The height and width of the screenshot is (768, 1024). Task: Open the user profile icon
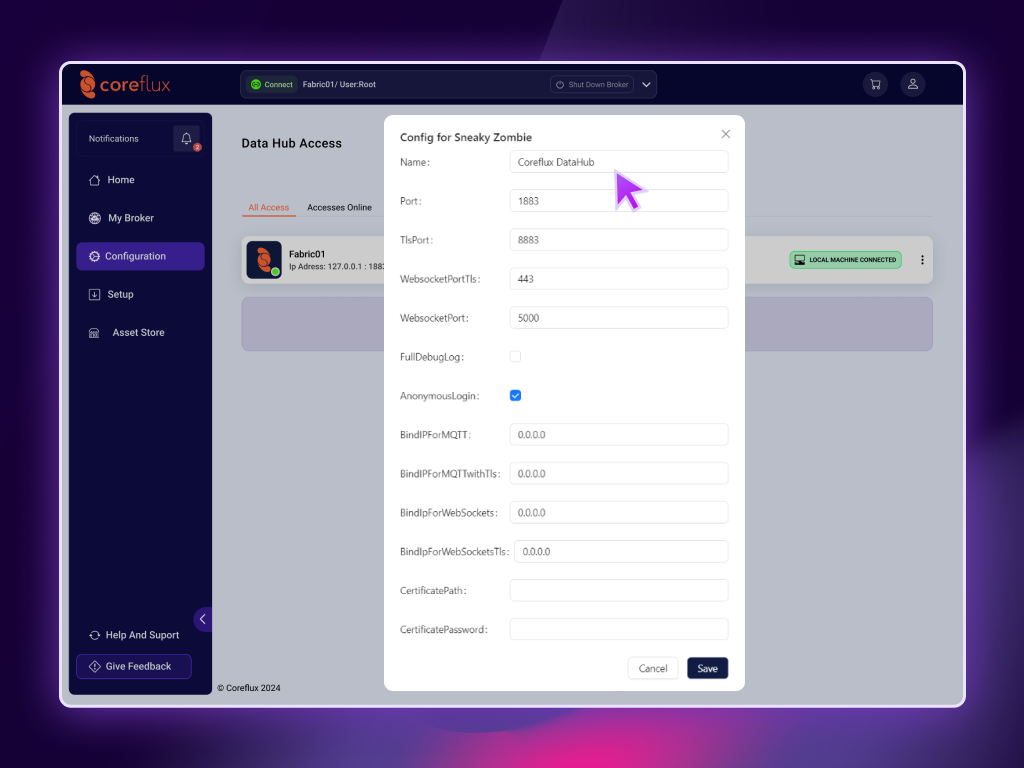click(912, 85)
